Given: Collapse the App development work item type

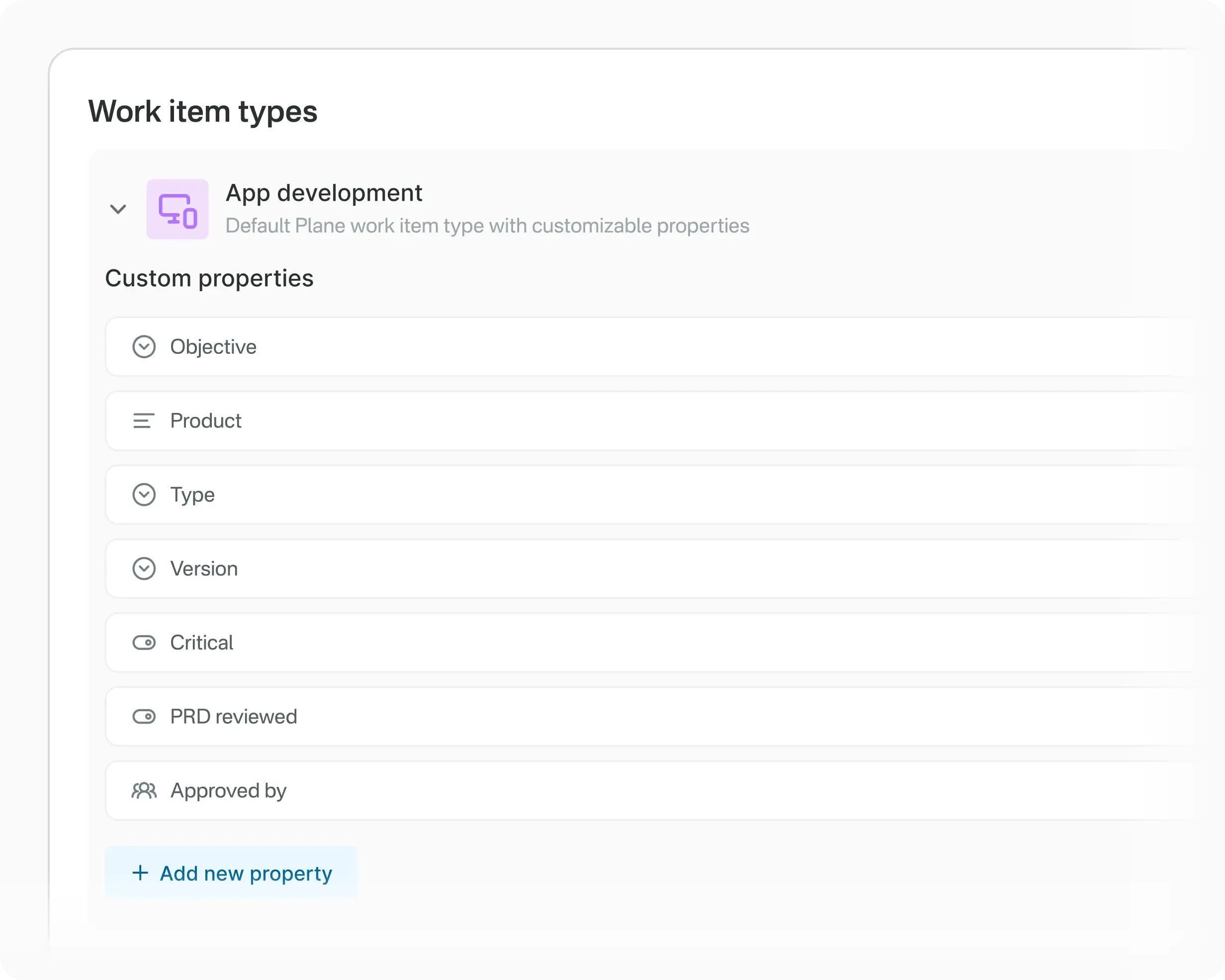Looking at the screenshot, I should coord(118,209).
